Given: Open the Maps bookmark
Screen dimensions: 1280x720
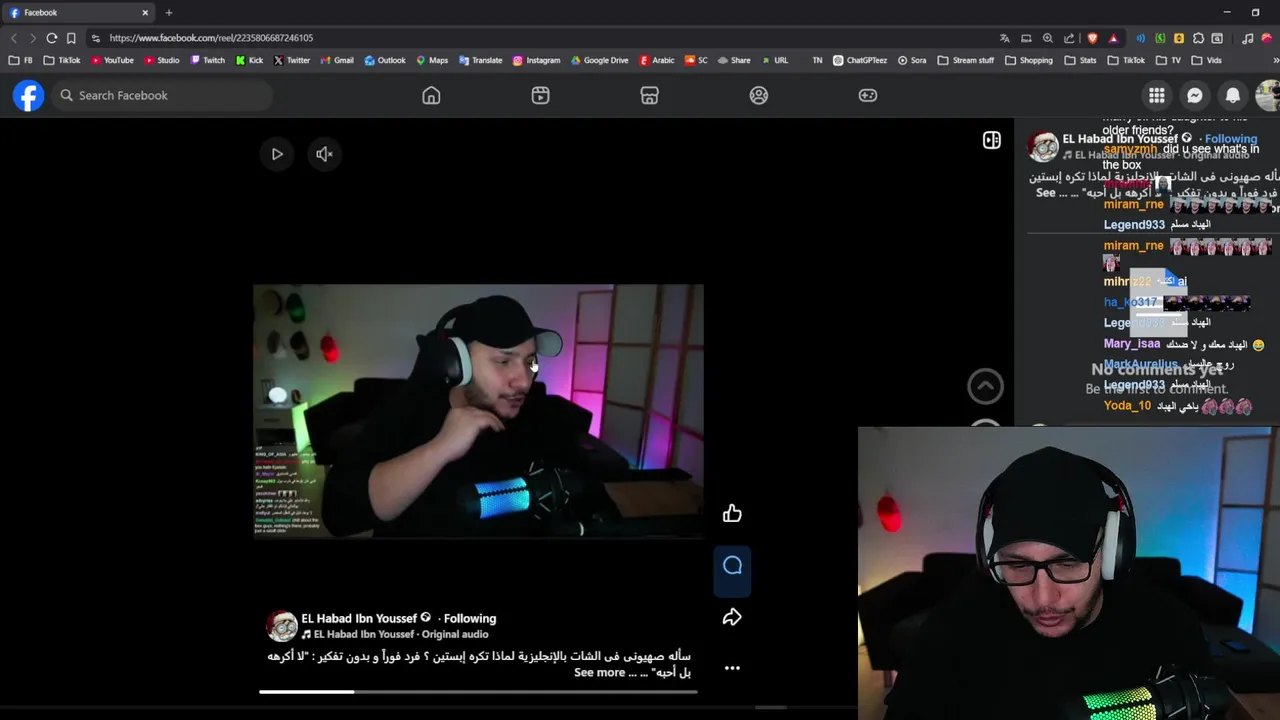Looking at the screenshot, I should pyautogui.click(x=432, y=60).
